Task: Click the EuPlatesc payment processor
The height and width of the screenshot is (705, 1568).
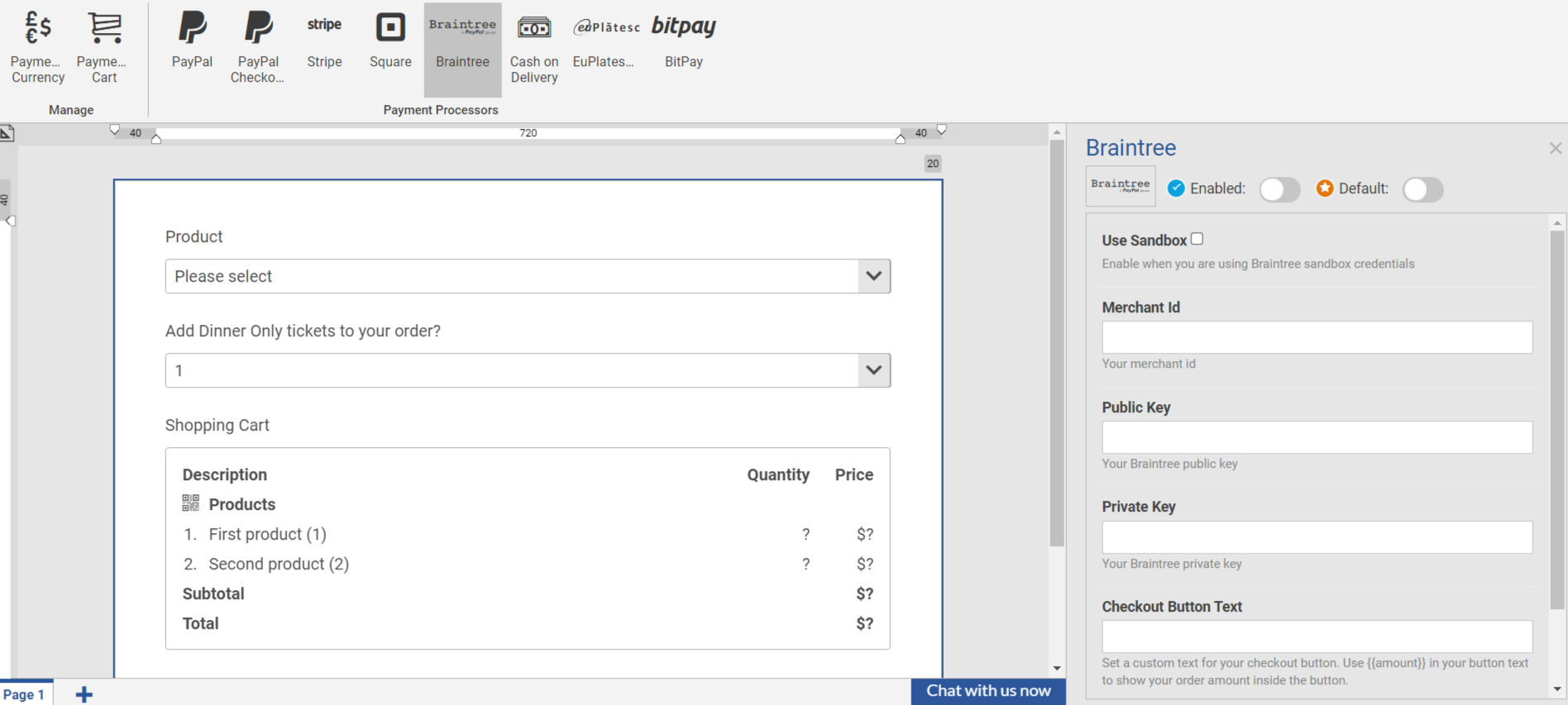Action: [605, 41]
